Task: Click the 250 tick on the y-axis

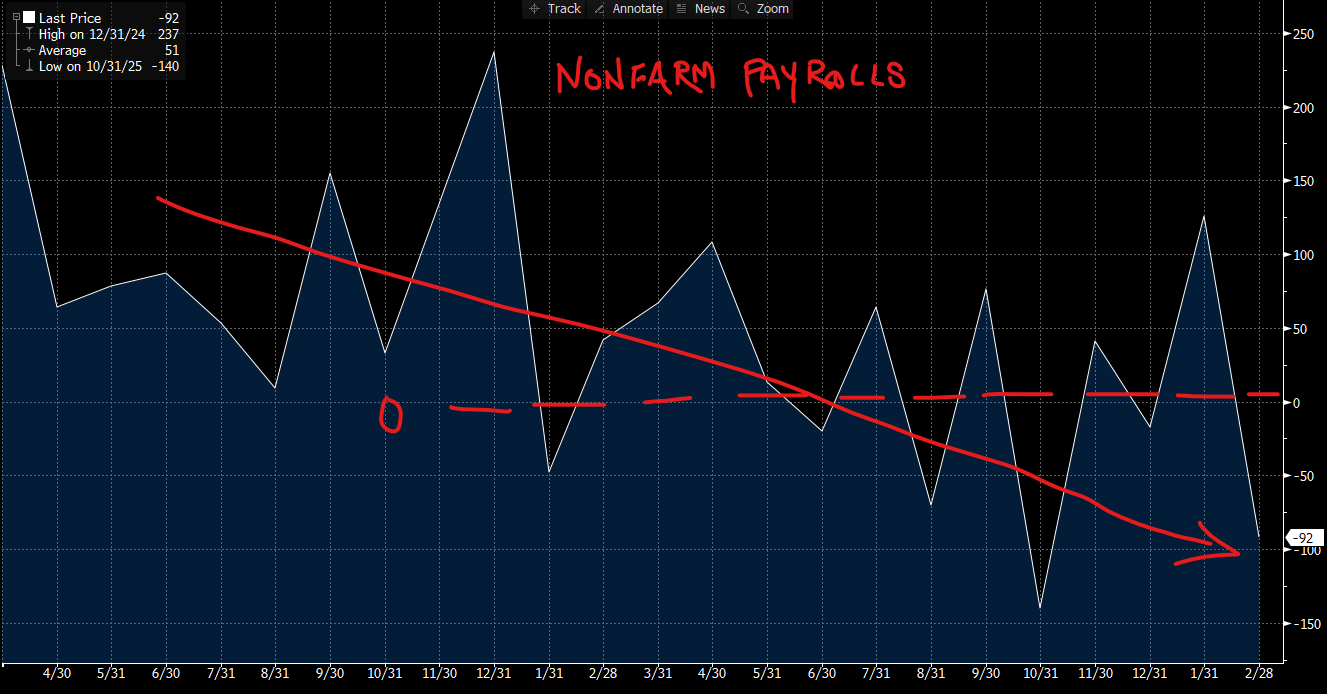Action: point(1301,34)
